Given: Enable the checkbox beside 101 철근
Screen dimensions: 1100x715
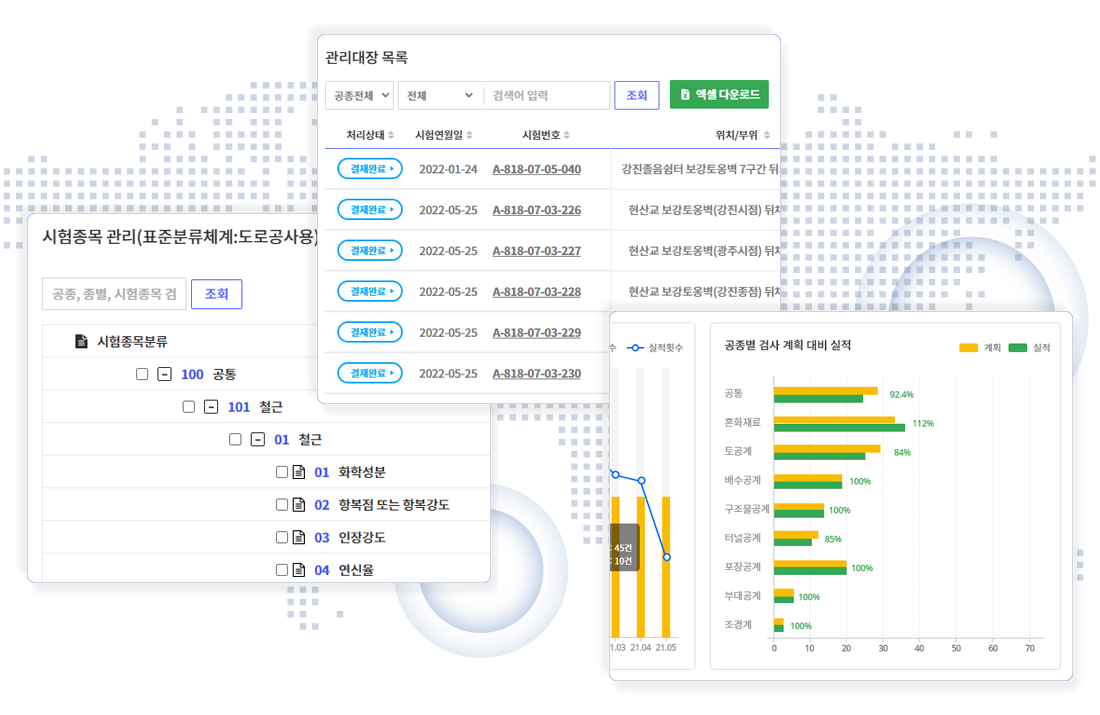Looking at the screenshot, I should [x=189, y=407].
